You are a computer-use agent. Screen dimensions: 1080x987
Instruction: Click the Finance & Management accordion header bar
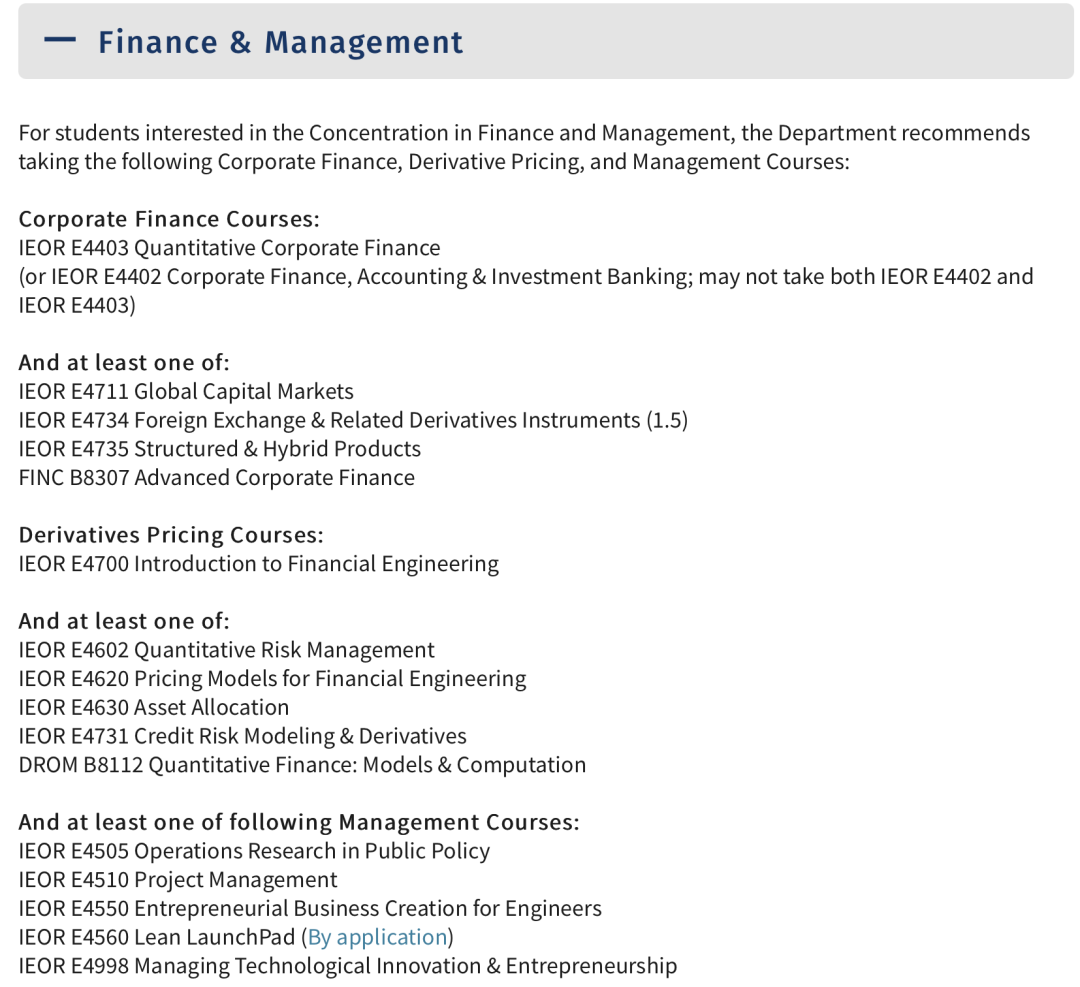tap(546, 41)
